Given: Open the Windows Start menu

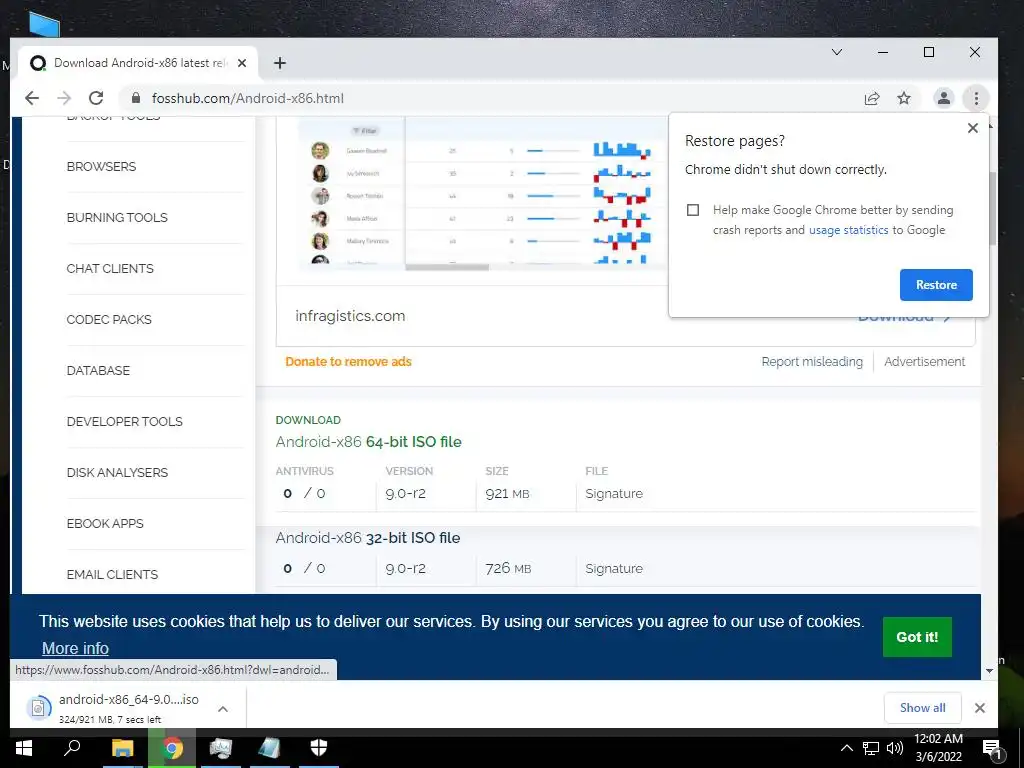Looking at the screenshot, I should coord(24,748).
